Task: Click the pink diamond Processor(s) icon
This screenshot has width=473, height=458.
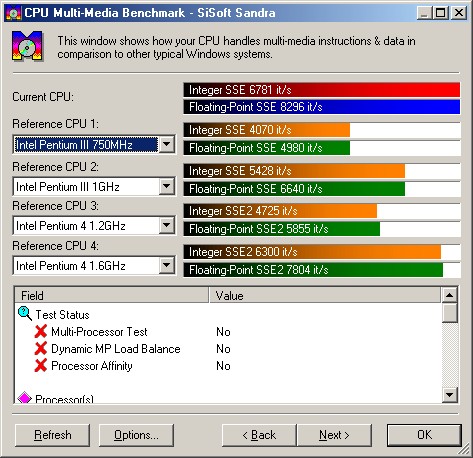Action: (x=24, y=398)
